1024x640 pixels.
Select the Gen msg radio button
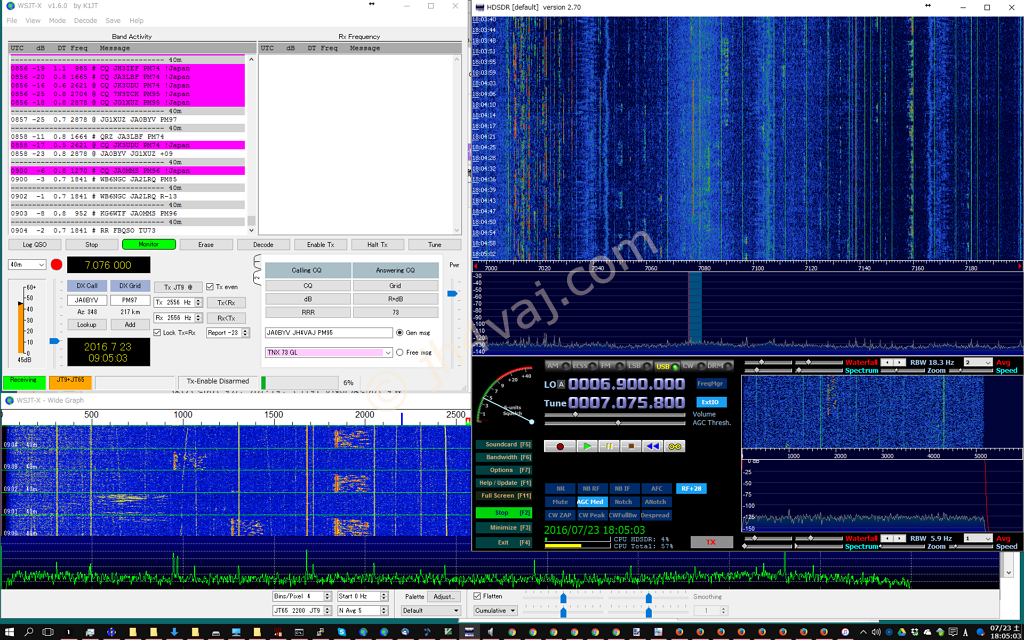pos(400,332)
